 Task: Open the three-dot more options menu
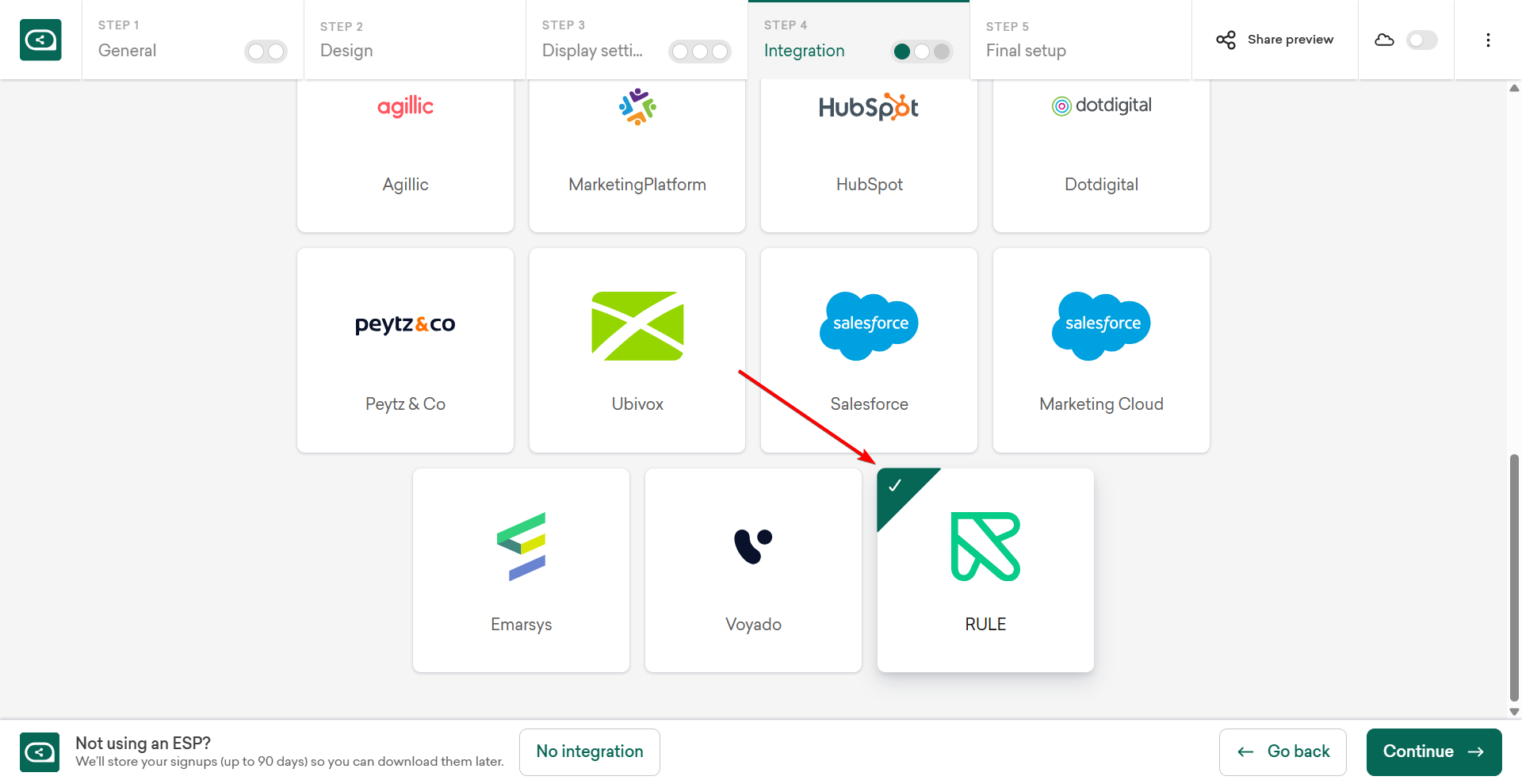(x=1488, y=40)
